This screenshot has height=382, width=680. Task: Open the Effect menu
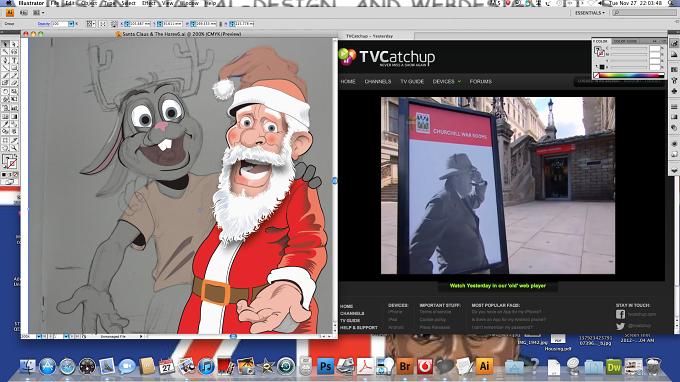148,3
